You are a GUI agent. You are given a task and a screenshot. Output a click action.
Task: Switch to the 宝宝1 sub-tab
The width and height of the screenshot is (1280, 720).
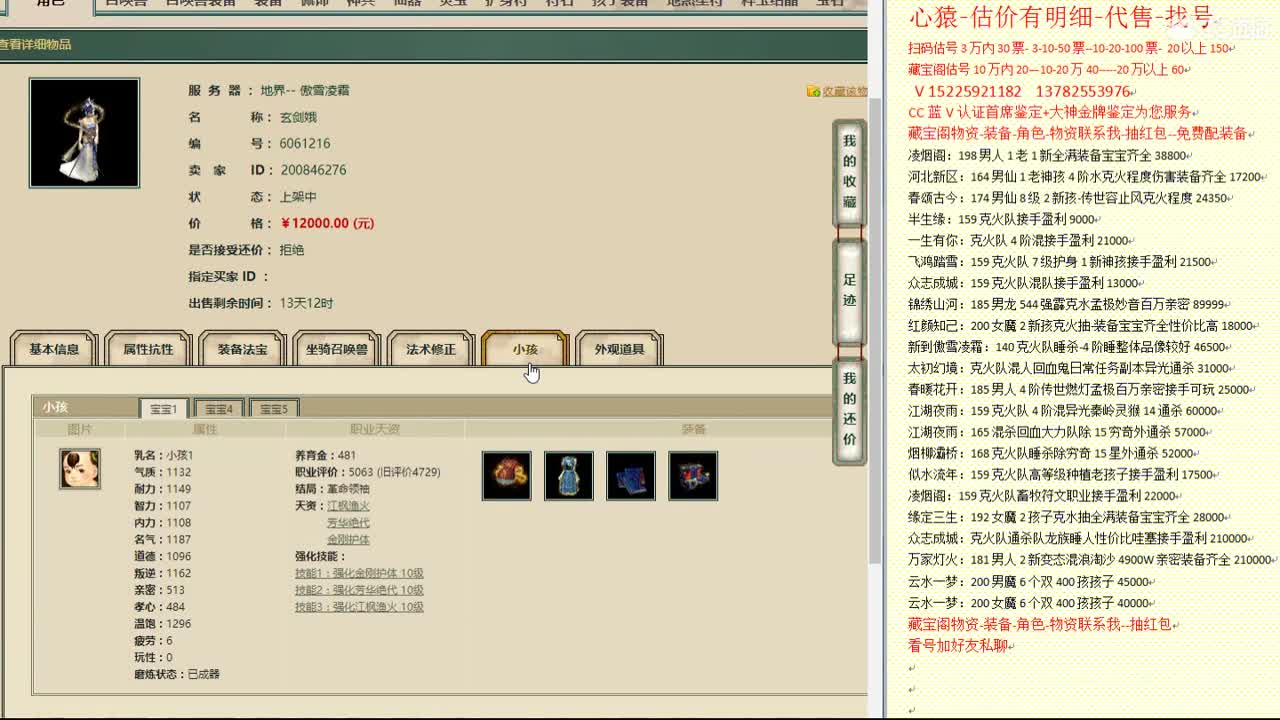(163, 408)
